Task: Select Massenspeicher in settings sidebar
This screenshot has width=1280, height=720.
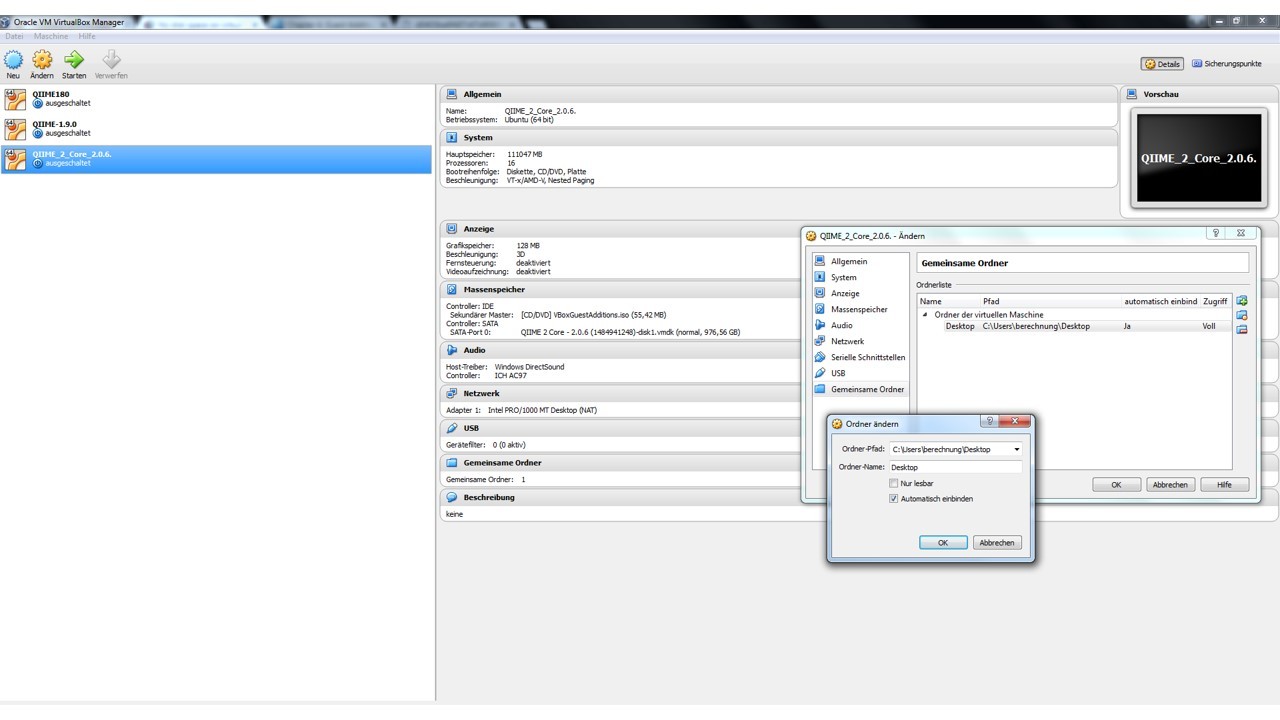Action: 859,309
